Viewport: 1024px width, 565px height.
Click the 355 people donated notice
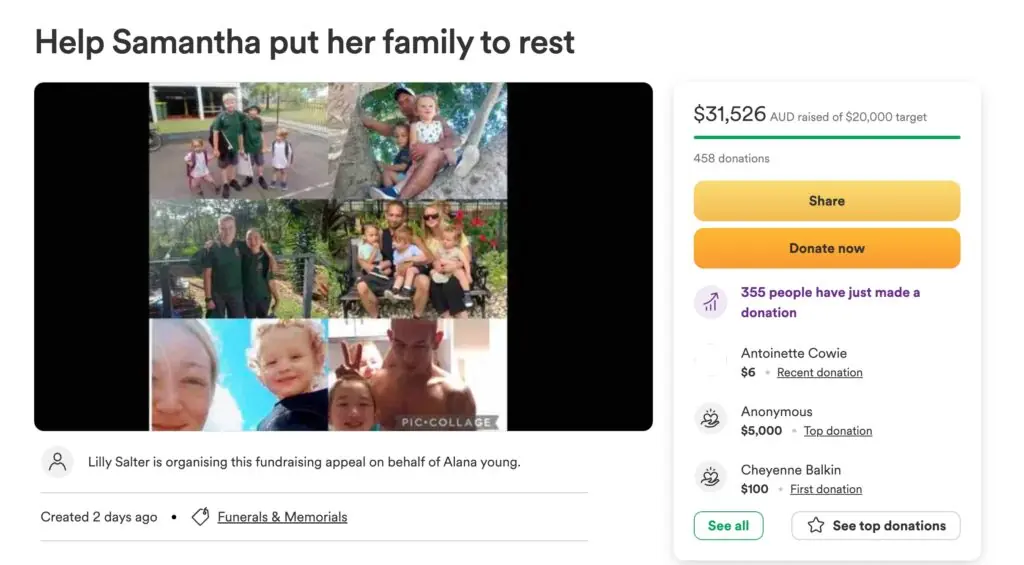pos(830,302)
